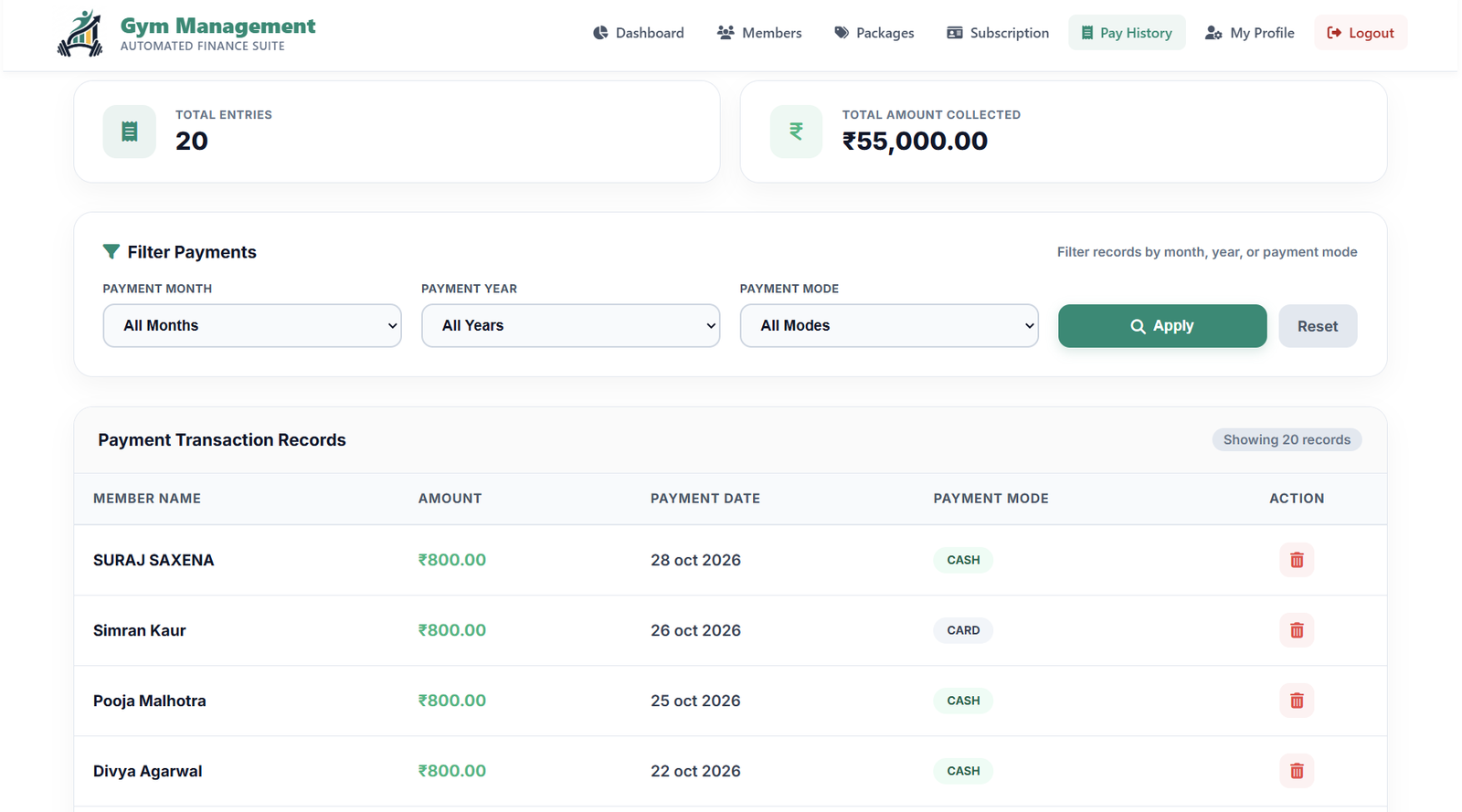Click the Gym Management logo icon

tap(80, 33)
